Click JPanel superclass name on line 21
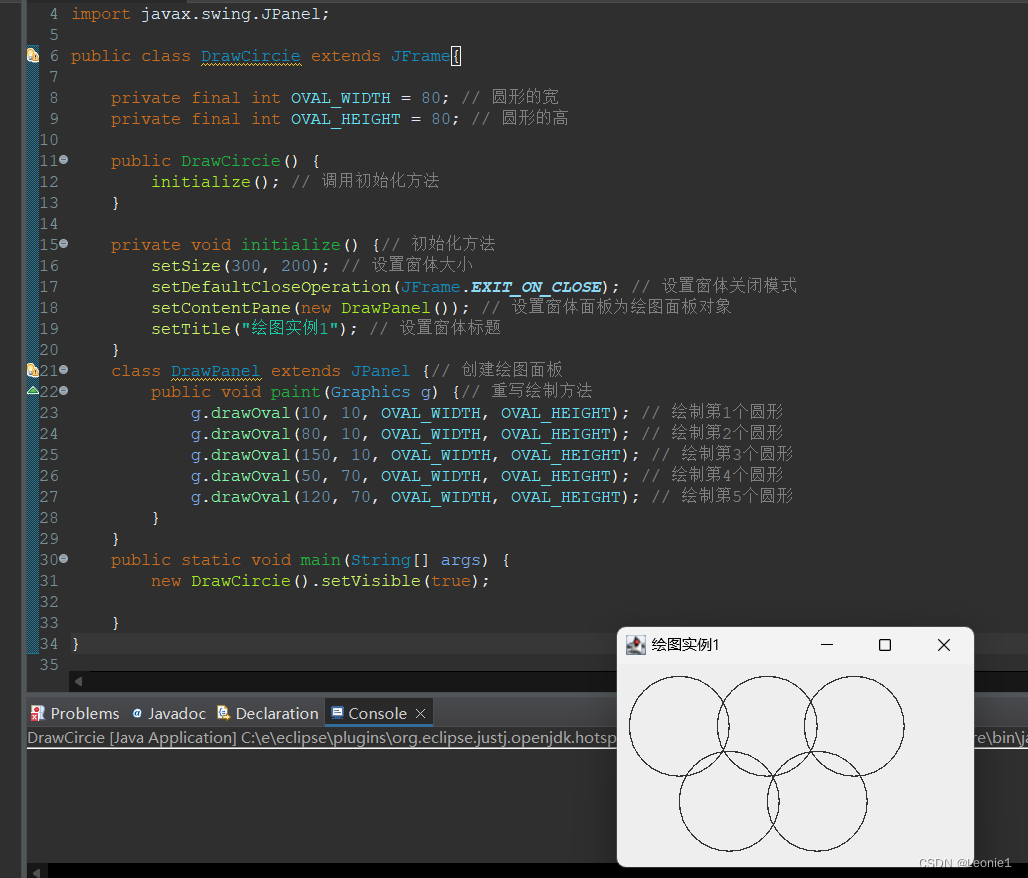This screenshot has width=1028, height=878. pos(380,371)
